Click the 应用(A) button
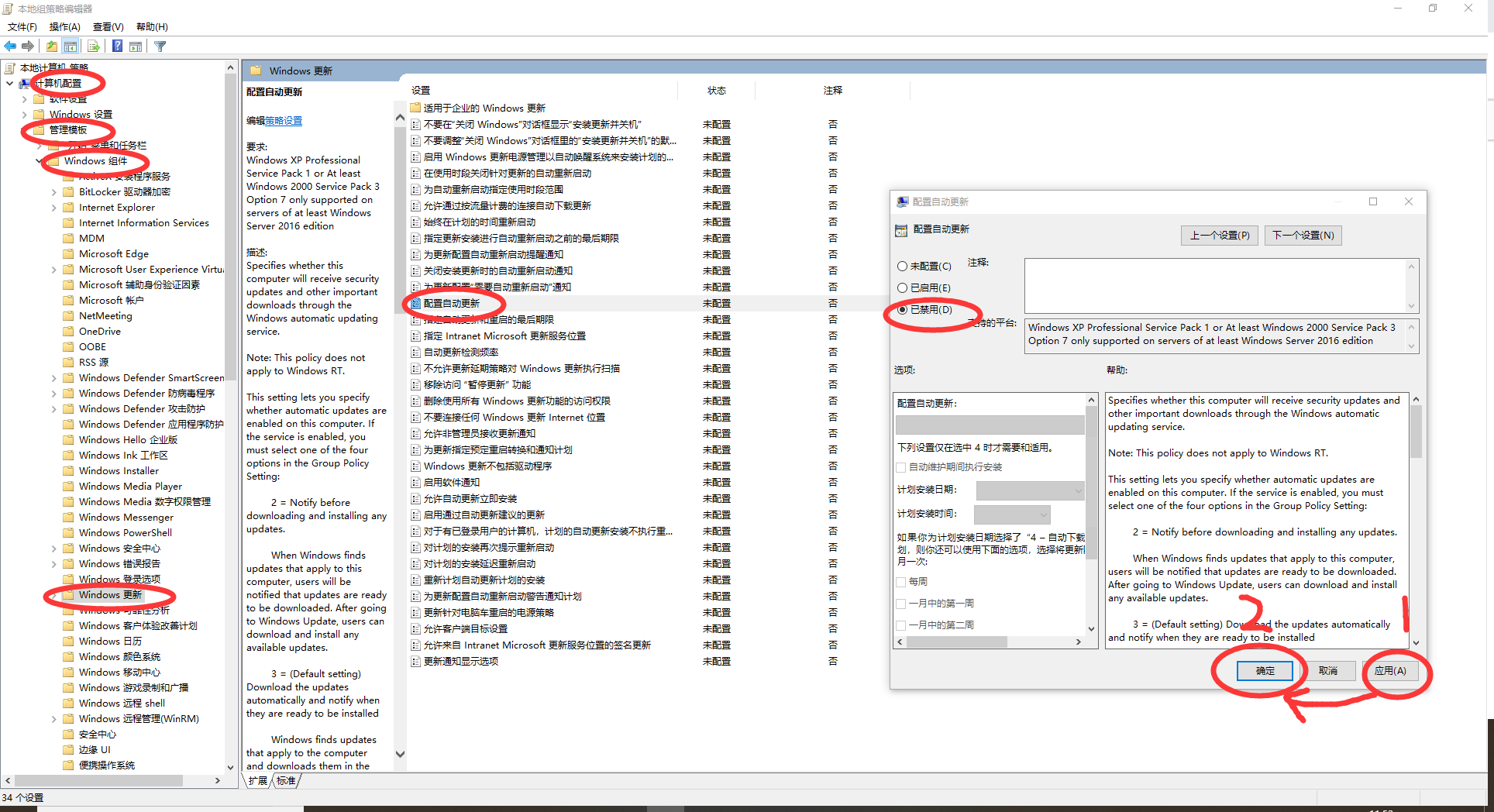Screen dimensions: 1494x812 click(x=1391, y=670)
